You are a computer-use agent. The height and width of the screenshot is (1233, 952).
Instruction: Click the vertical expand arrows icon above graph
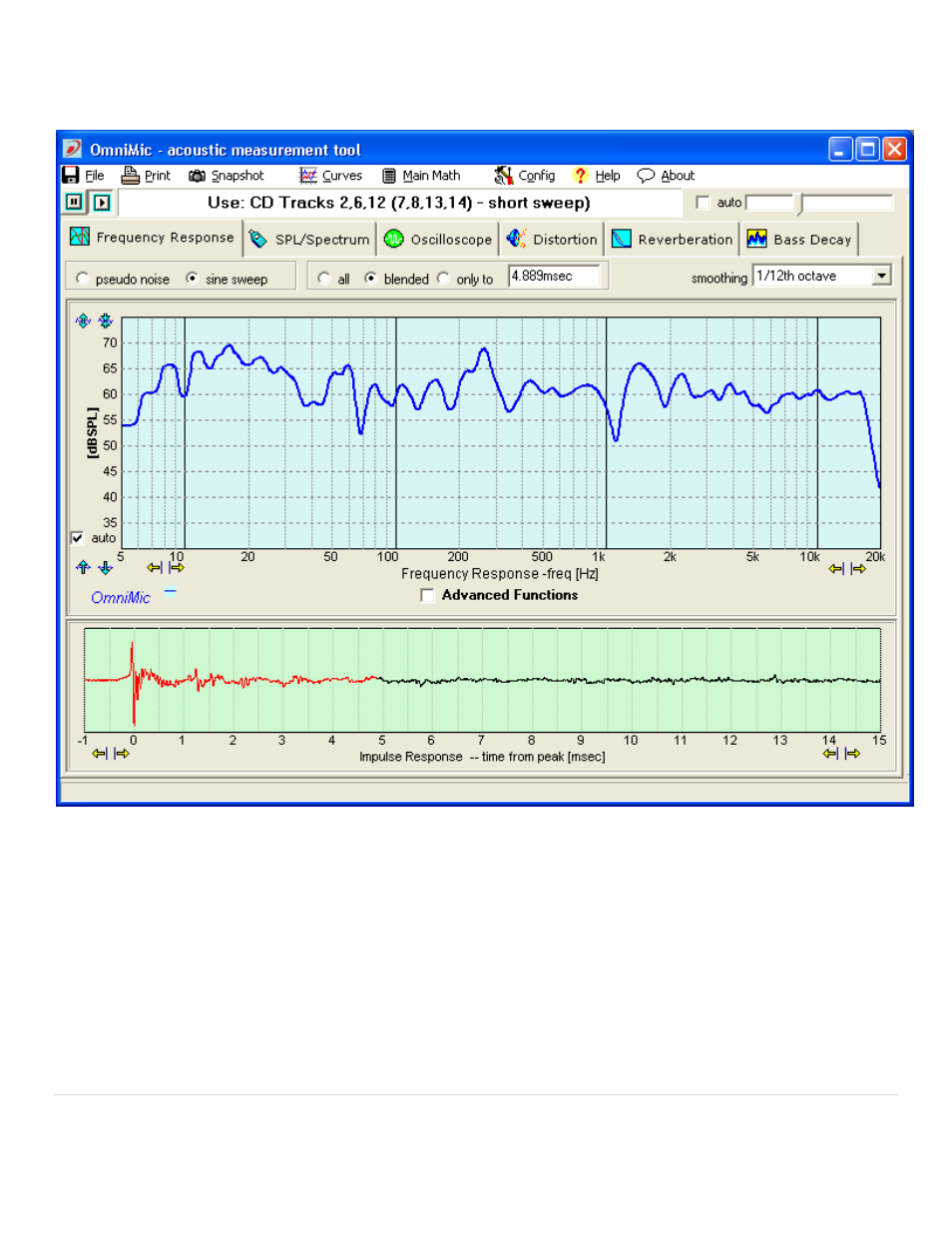click(x=83, y=320)
